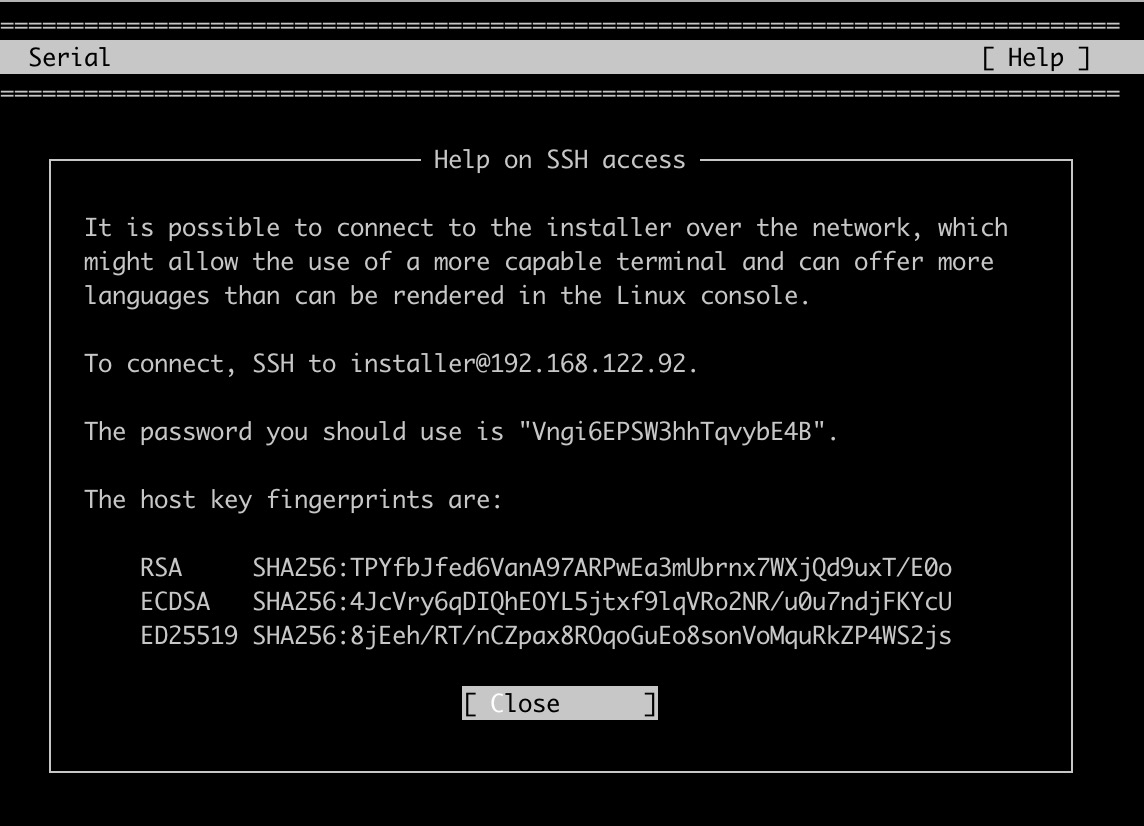Select the ECDSA fingerprint line
Screen dimensions: 1144x826
pyautogui.click(x=546, y=602)
